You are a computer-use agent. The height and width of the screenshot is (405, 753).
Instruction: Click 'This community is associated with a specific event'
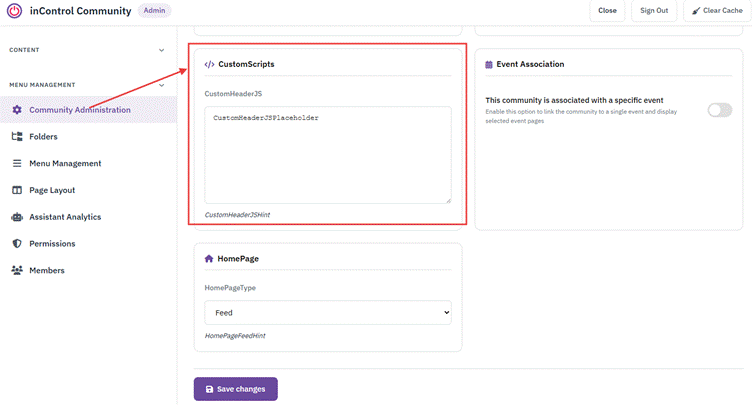(x=574, y=100)
